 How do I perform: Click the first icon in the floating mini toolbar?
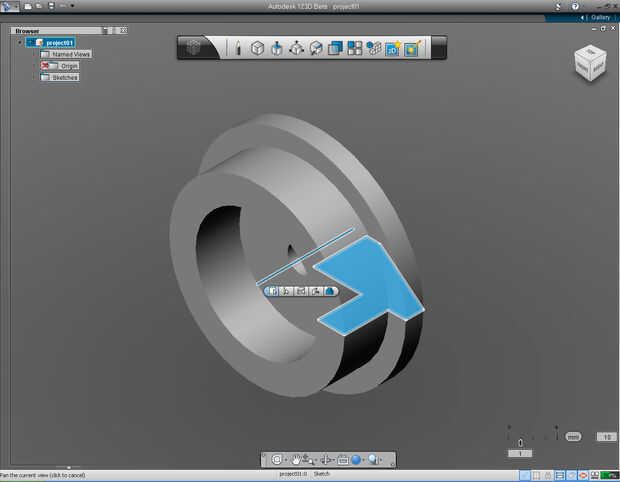pos(272,291)
